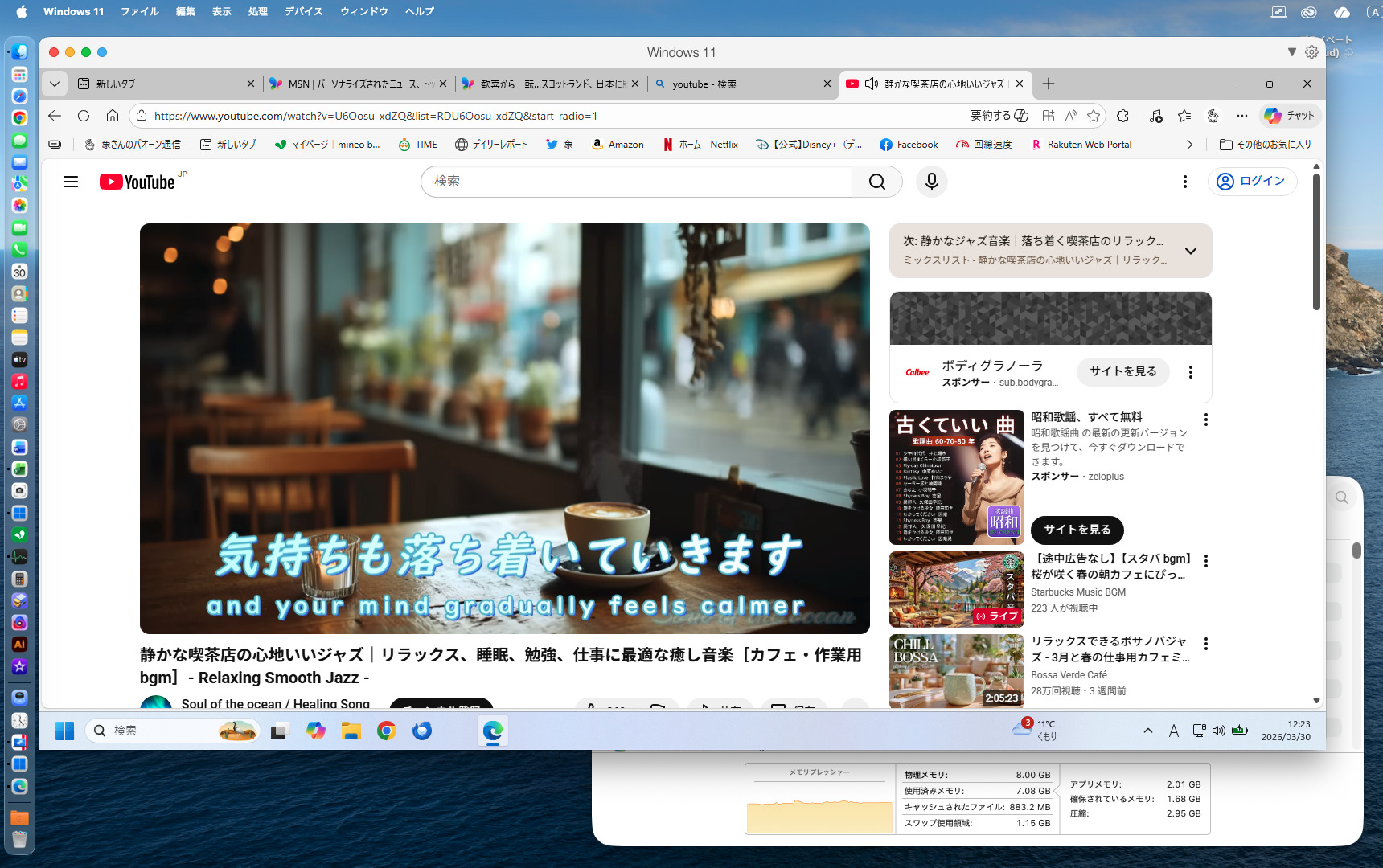Image resolution: width=1383 pixels, height=868 pixels.
Task: Switch to the 'youtube - 検索' tab
Action: point(740,84)
